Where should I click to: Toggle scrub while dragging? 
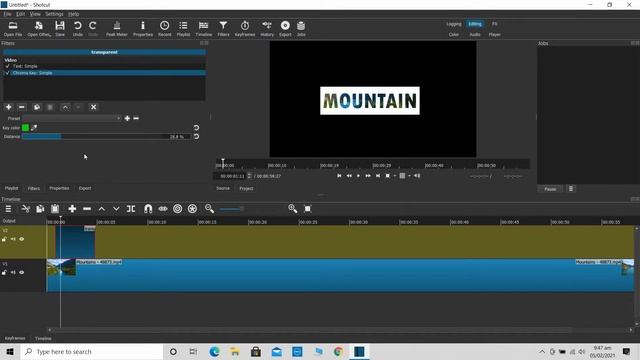click(x=163, y=209)
